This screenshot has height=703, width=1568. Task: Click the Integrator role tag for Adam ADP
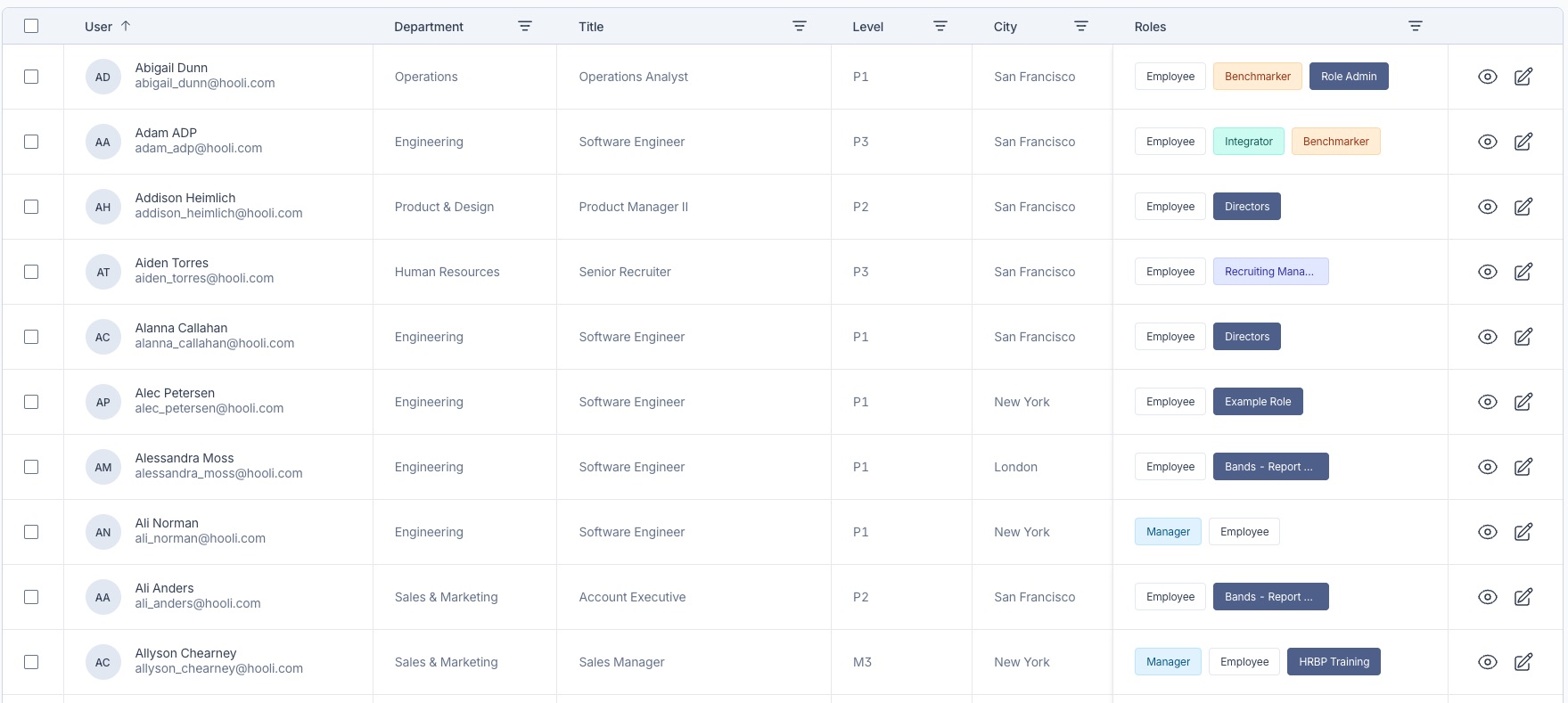pos(1248,142)
